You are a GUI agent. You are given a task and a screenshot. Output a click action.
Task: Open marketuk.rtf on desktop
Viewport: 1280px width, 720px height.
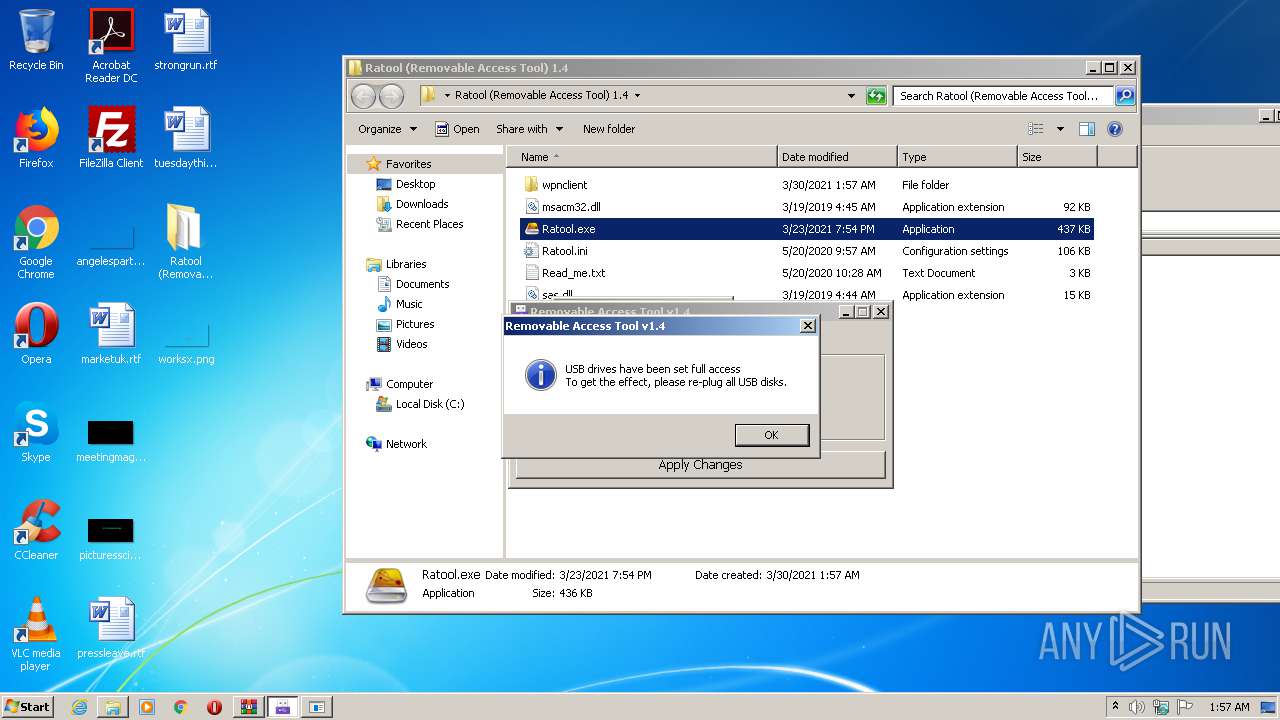(111, 334)
